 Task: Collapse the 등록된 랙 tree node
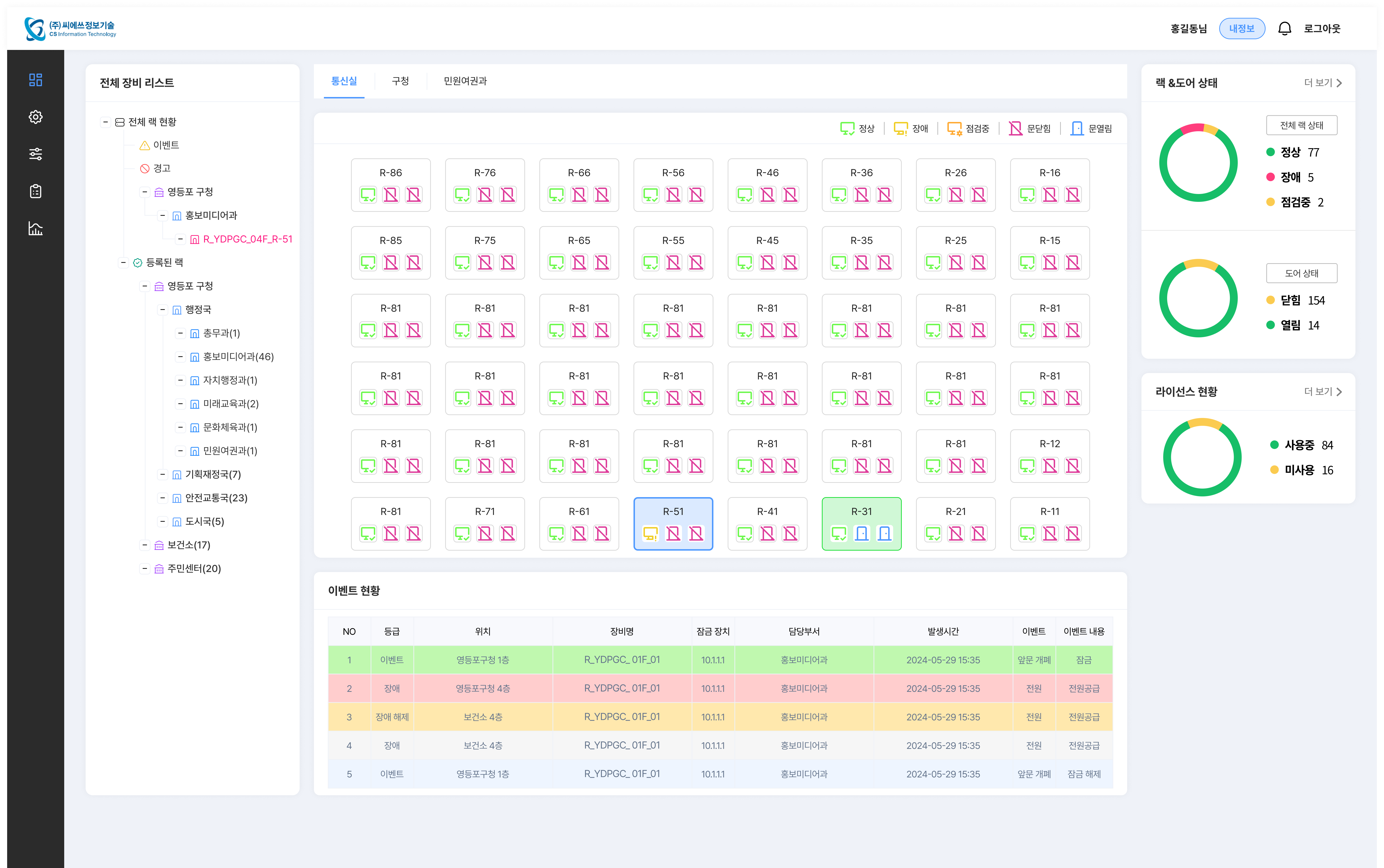click(x=123, y=262)
